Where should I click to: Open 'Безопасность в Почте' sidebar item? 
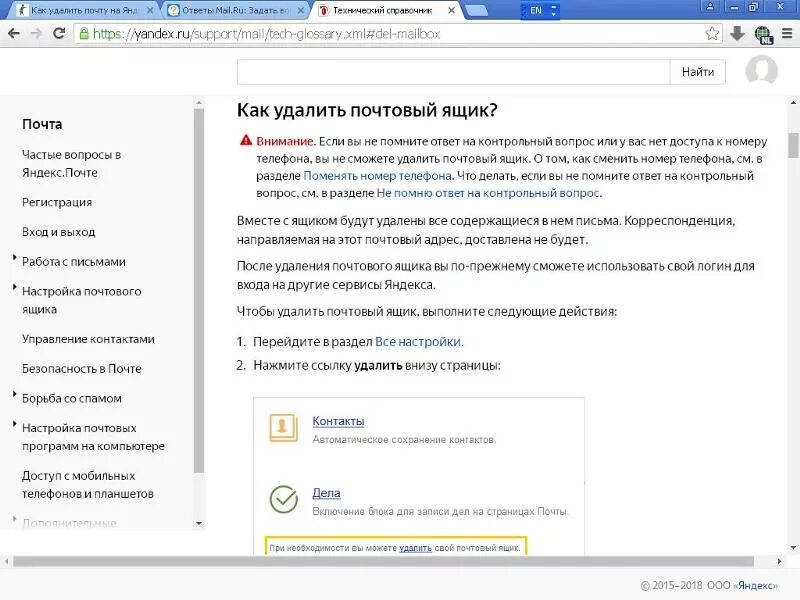click(82, 369)
